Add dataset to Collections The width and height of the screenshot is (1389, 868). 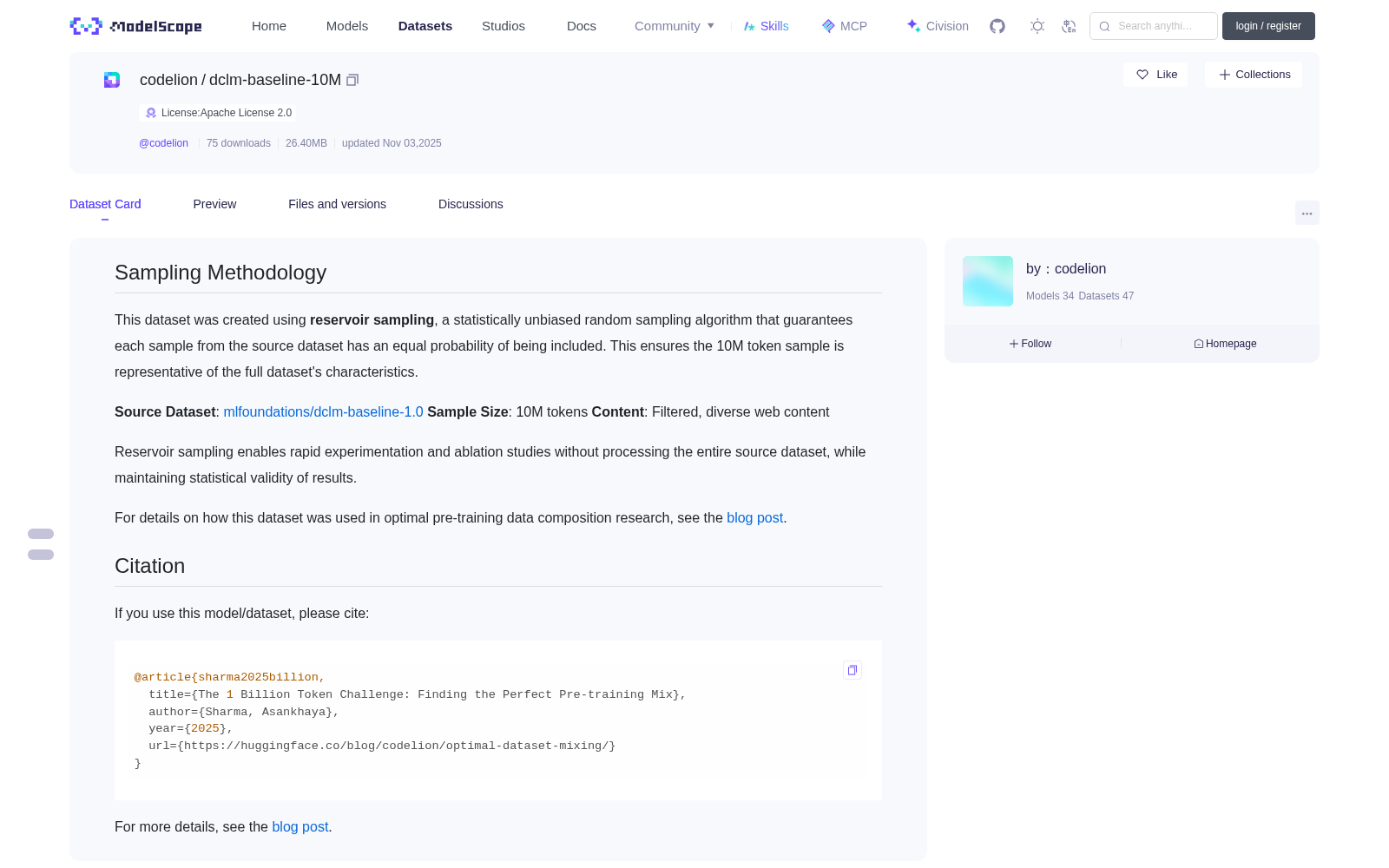click(x=1254, y=75)
